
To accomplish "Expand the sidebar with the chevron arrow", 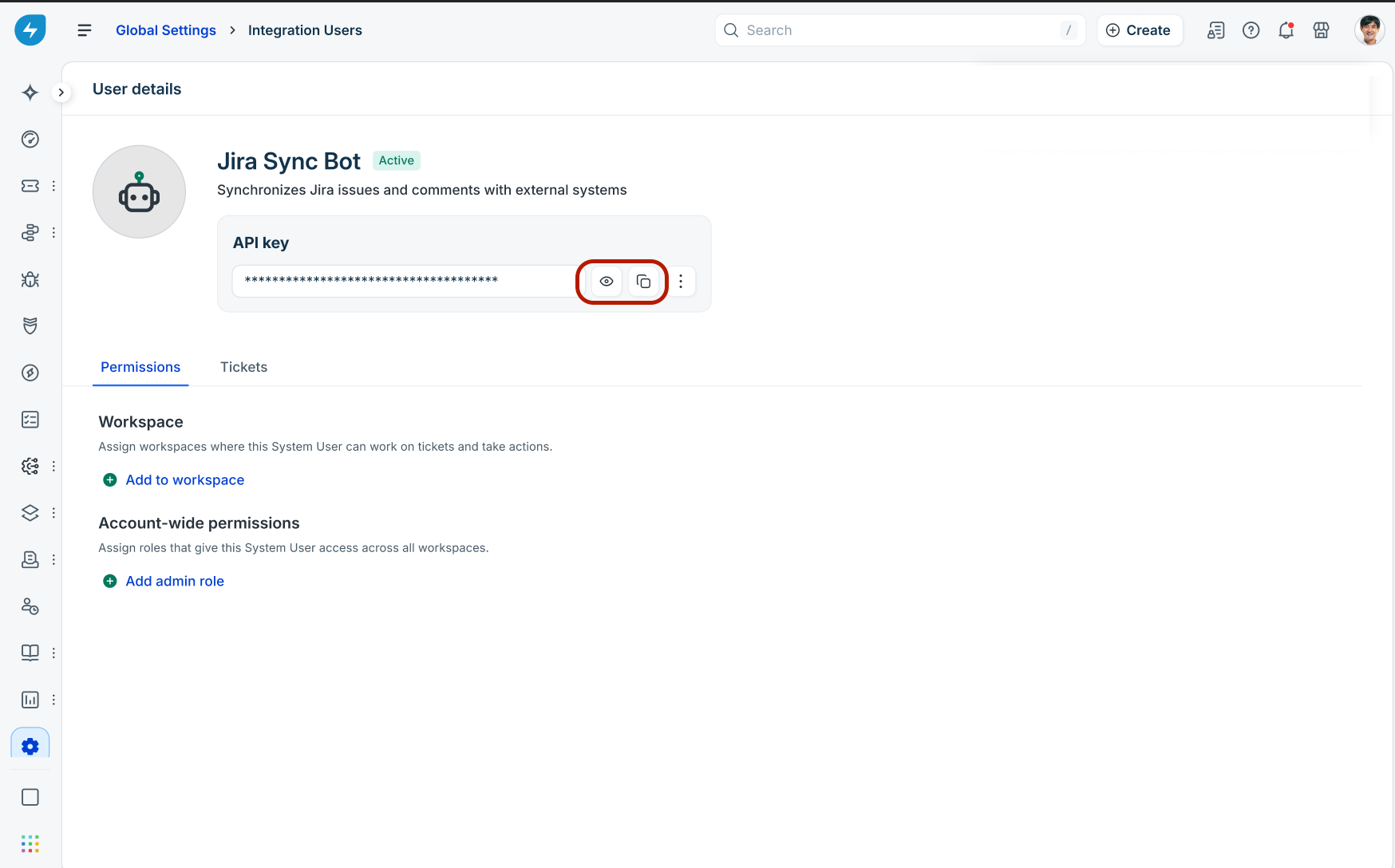I will [61, 93].
